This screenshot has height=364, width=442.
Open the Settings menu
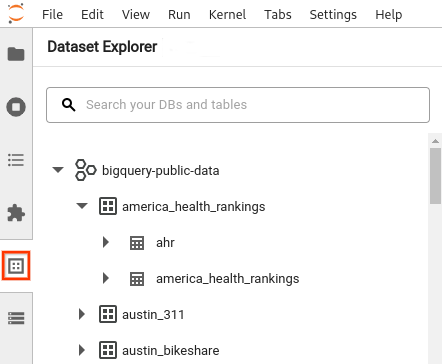click(333, 15)
